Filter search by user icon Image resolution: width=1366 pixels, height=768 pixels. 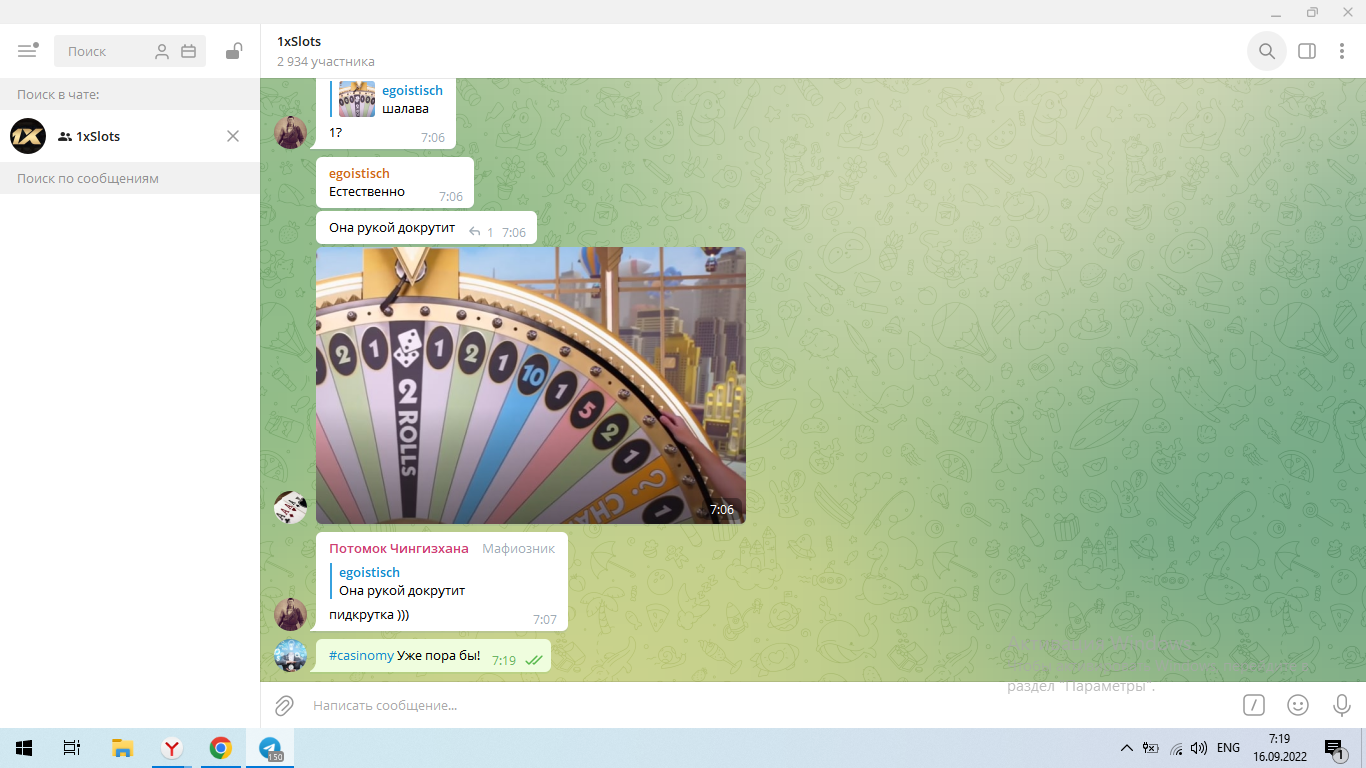(x=162, y=52)
